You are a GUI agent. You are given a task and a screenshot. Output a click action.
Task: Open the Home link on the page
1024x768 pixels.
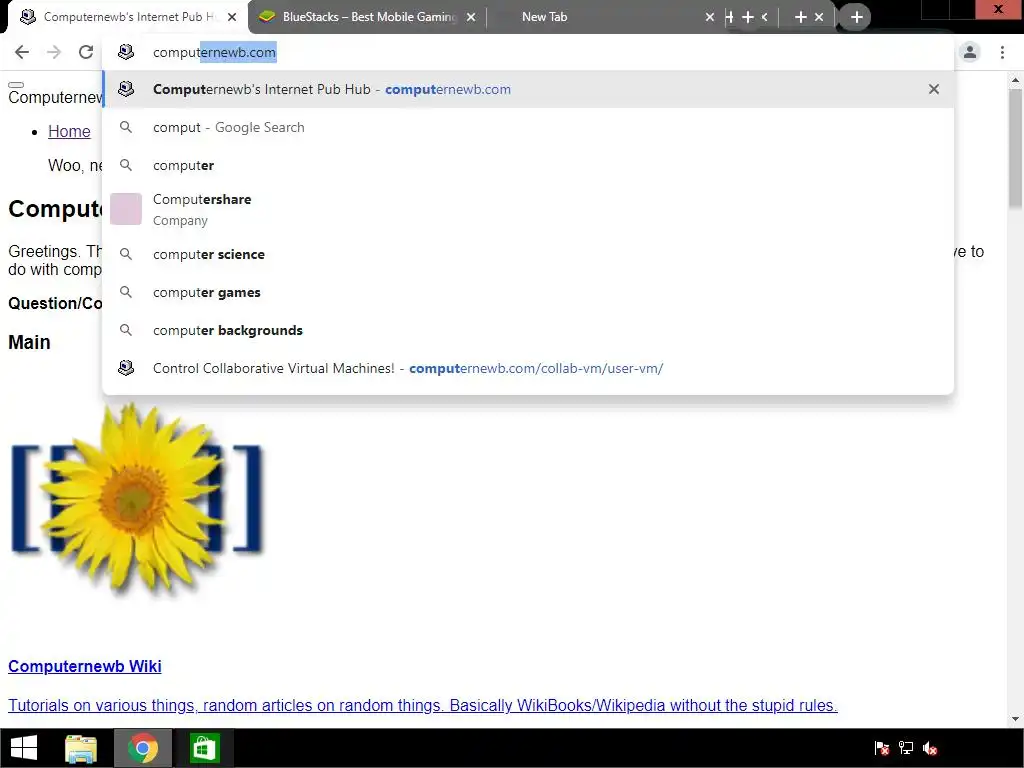coord(69,131)
